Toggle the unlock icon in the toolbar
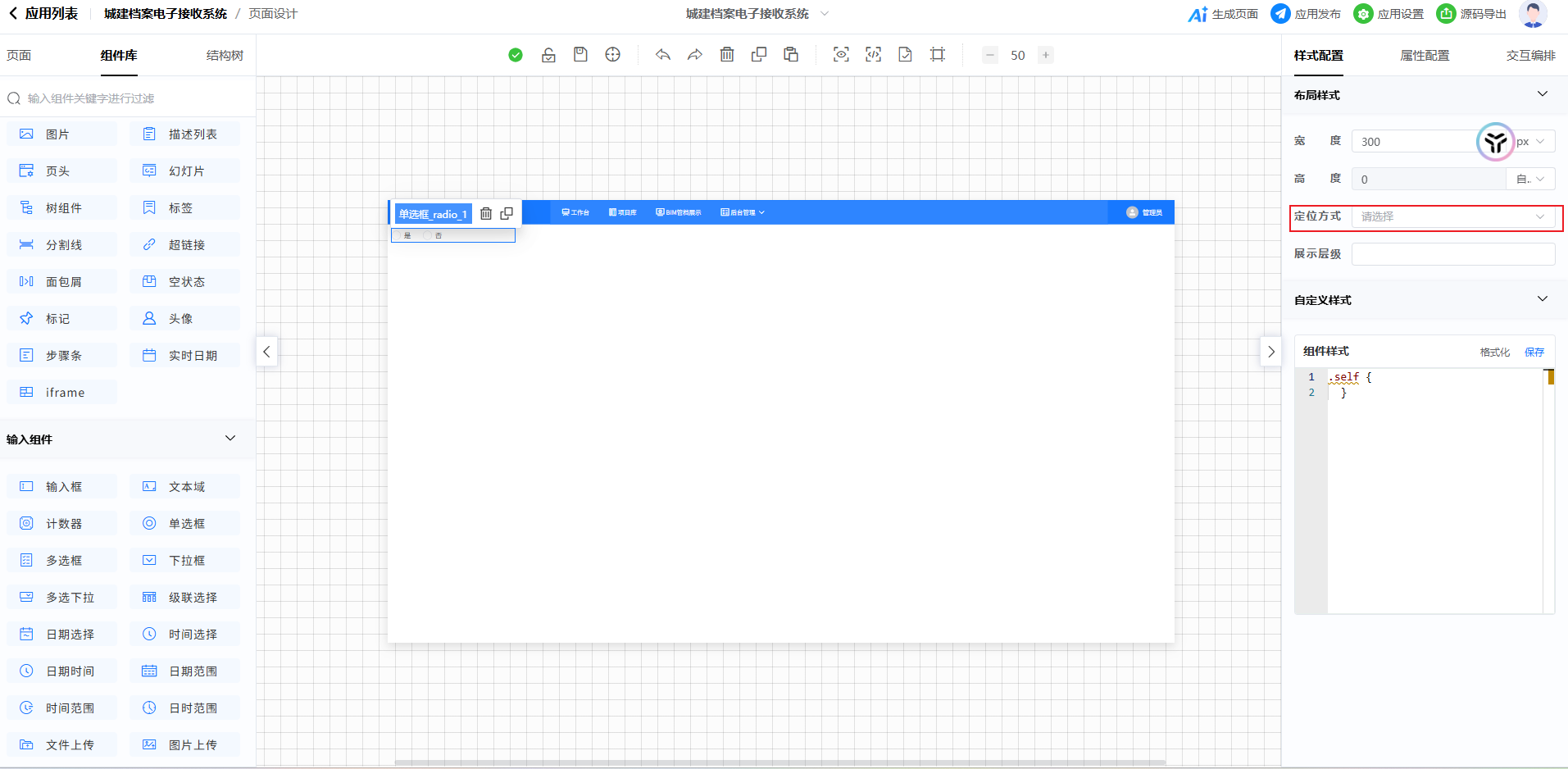The width and height of the screenshot is (1568, 769). click(x=548, y=55)
